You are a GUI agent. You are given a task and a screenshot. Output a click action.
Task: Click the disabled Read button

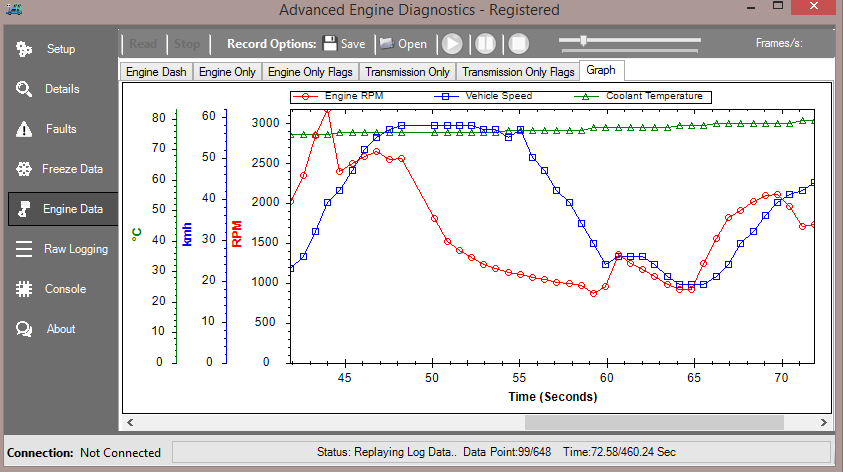(143, 44)
